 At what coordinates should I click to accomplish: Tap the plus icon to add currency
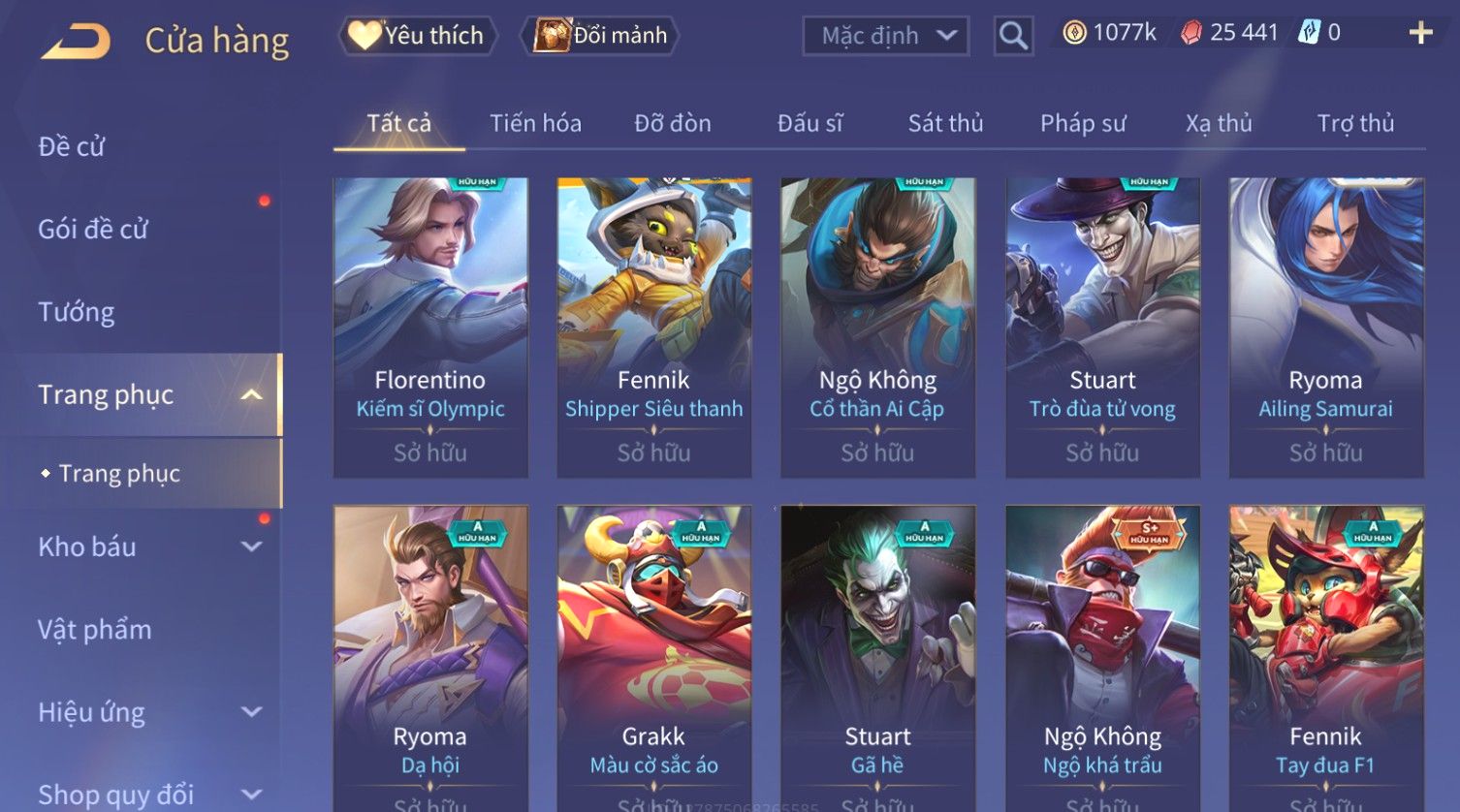point(1420,33)
